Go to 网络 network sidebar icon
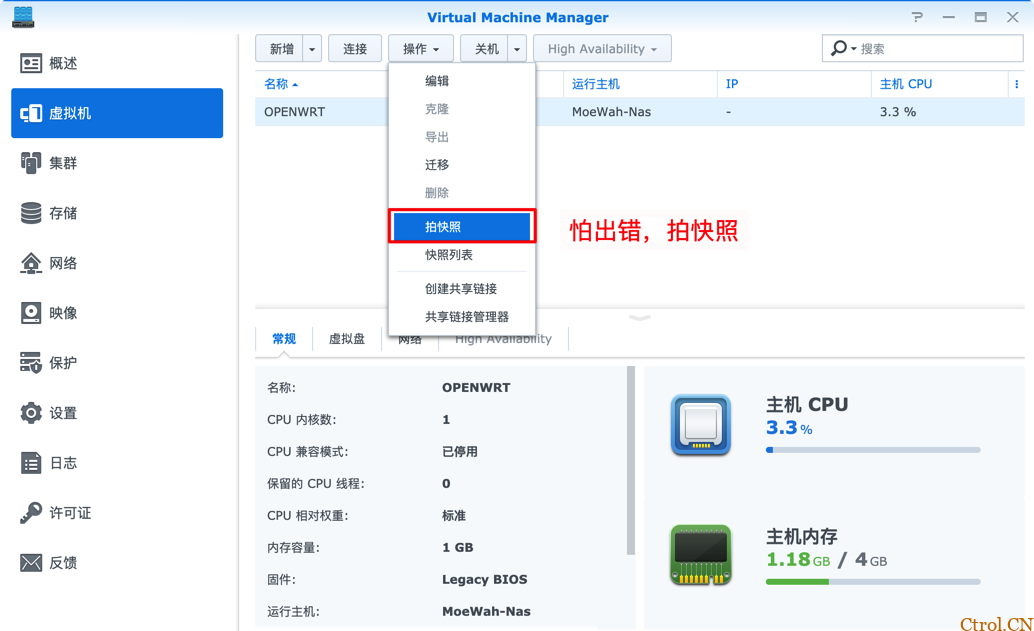The image size is (1034, 631). click(31, 263)
